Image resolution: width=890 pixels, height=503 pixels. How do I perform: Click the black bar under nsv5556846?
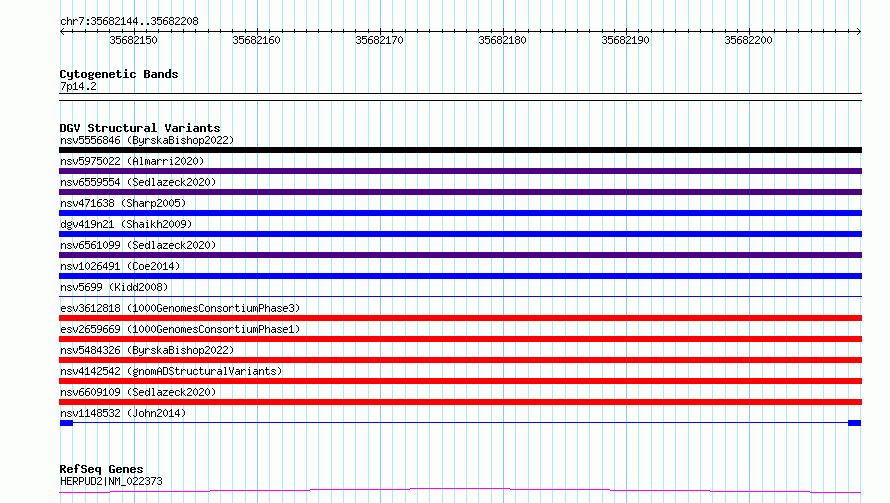[x=460, y=150]
